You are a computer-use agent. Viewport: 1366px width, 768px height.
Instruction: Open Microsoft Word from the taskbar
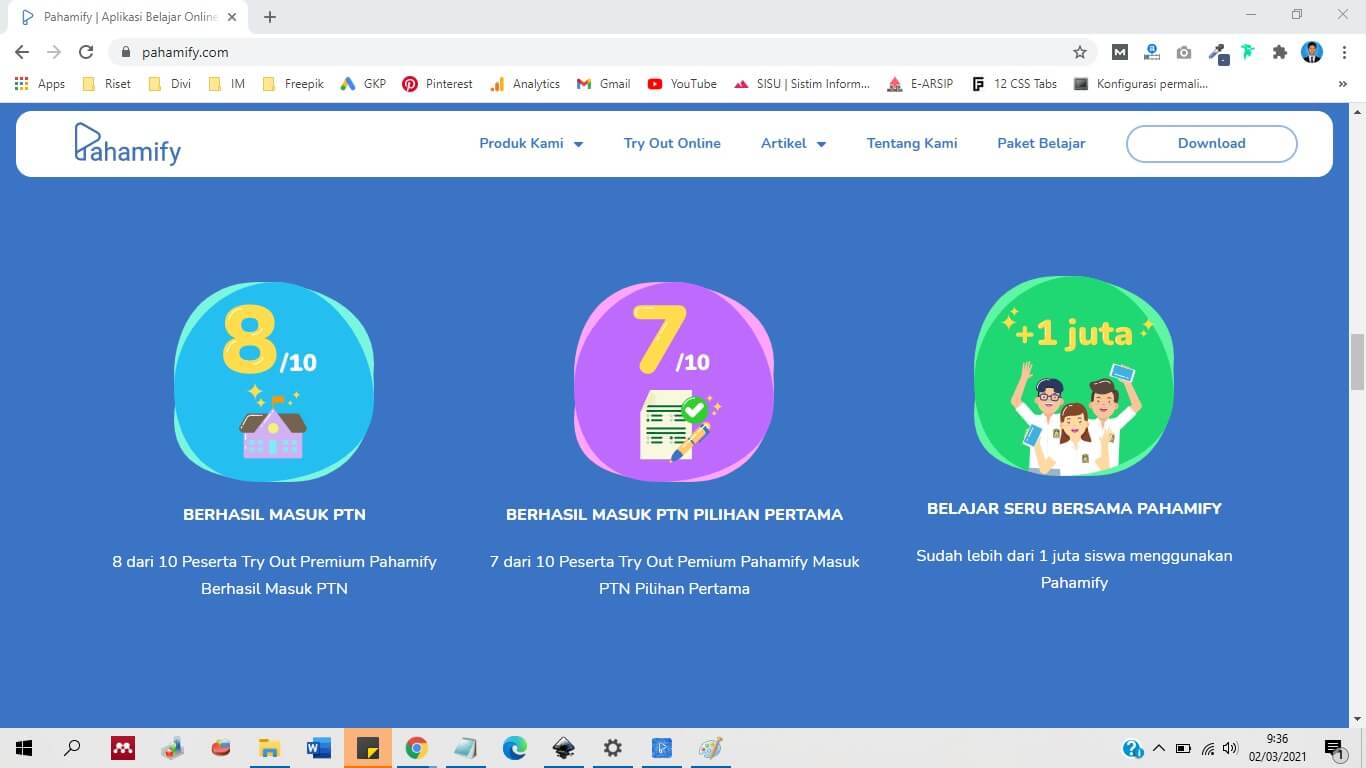coord(319,748)
